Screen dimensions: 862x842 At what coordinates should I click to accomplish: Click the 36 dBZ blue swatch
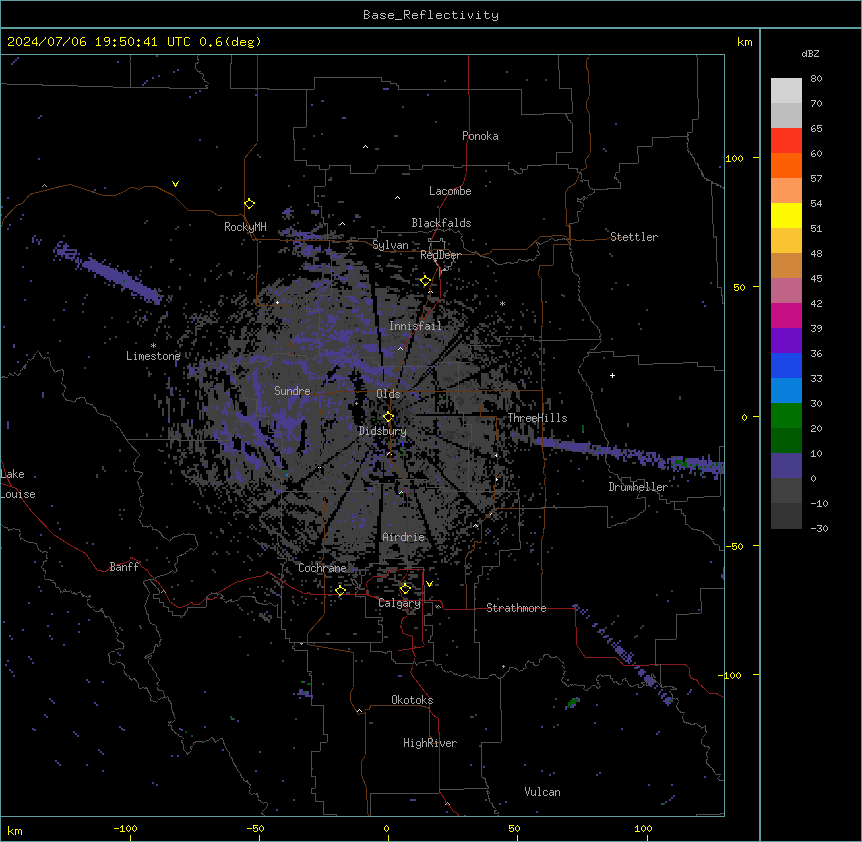[786, 365]
